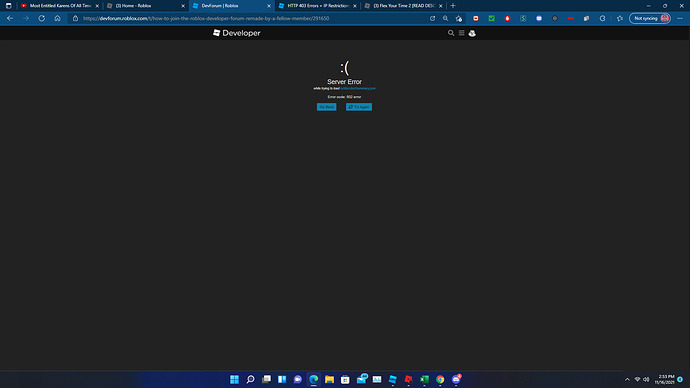Add this page to favorites with star-plus icon
Screen dimensions: 690x388
459,18
